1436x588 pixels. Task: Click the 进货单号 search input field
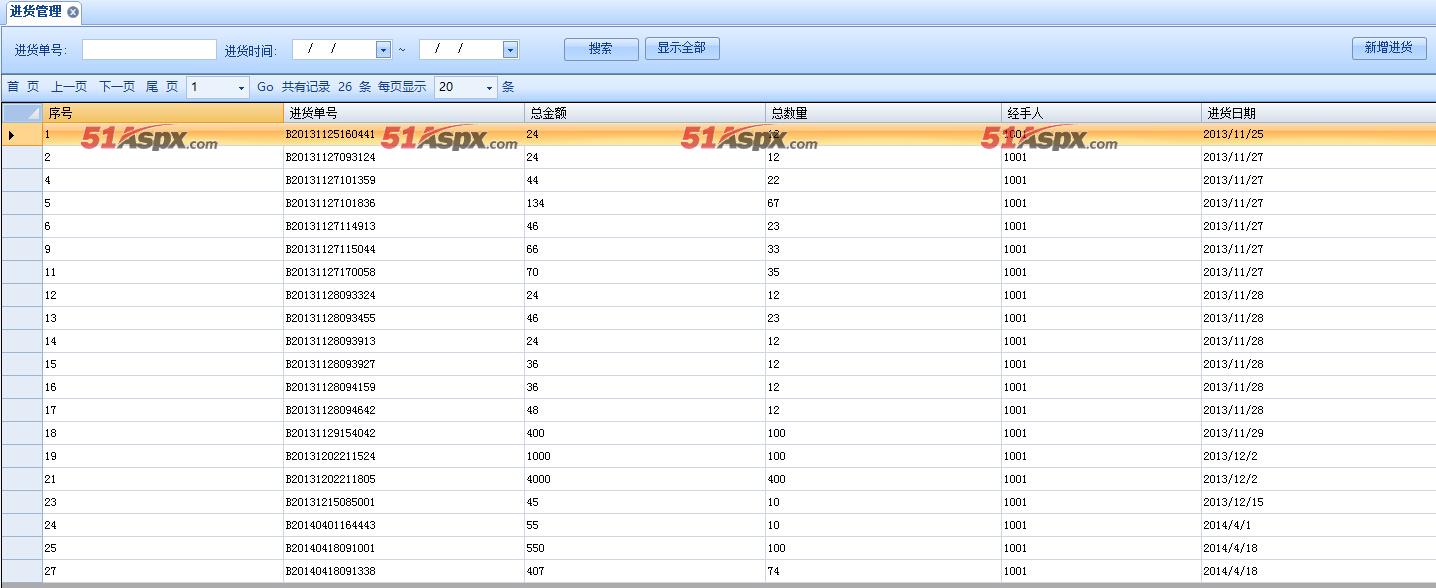(x=149, y=49)
